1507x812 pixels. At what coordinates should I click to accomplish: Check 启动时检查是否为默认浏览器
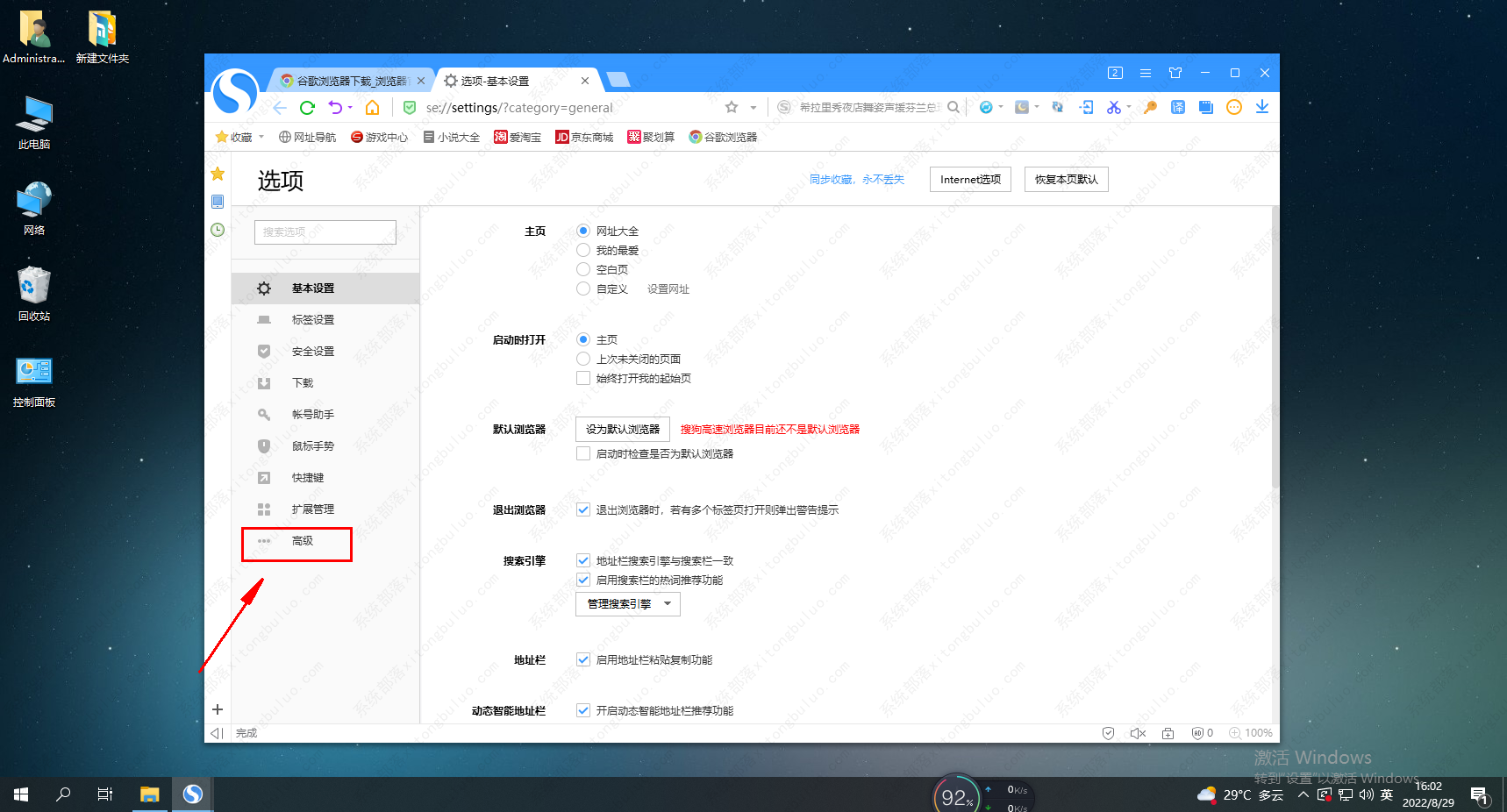(x=583, y=453)
